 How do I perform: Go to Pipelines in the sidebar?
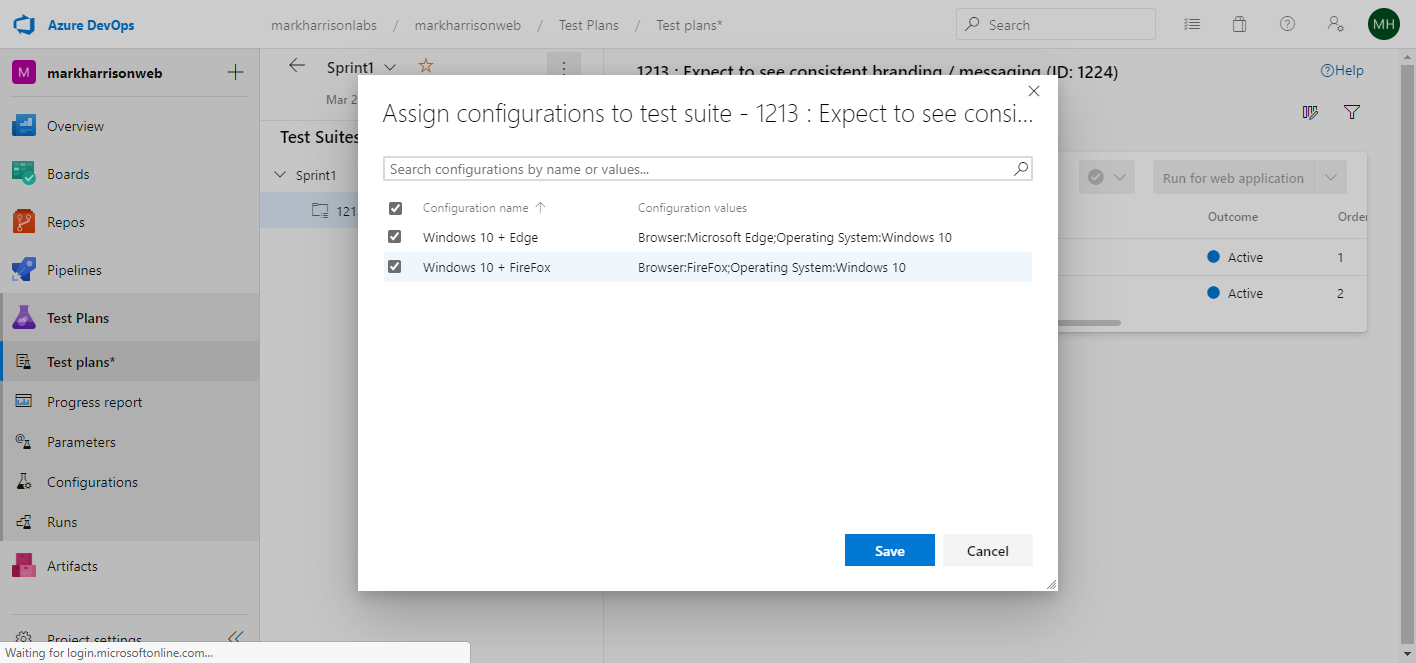click(24, 270)
